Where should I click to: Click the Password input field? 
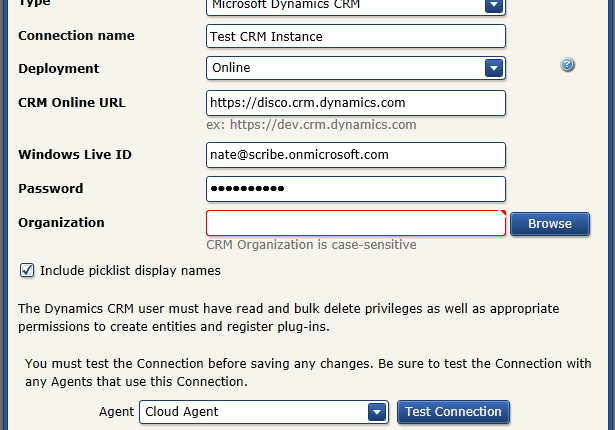(x=355, y=188)
